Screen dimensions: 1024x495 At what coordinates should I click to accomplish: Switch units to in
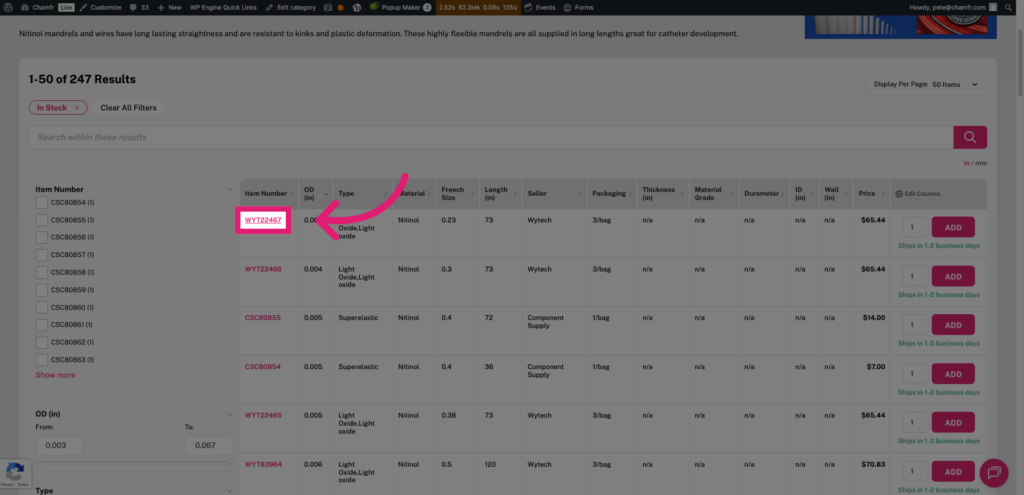click(x=967, y=163)
